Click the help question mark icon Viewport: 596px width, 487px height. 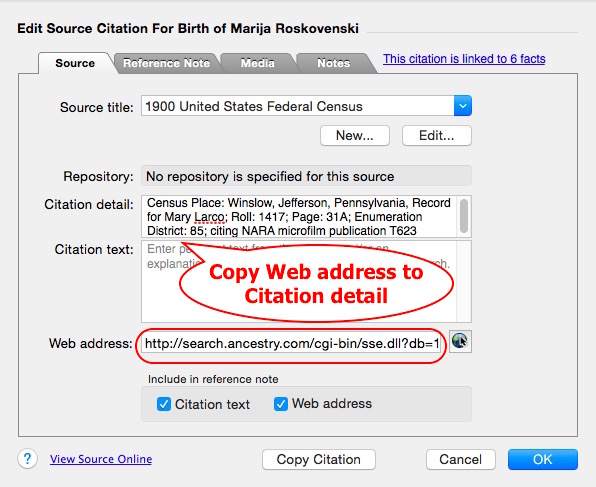point(27,458)
